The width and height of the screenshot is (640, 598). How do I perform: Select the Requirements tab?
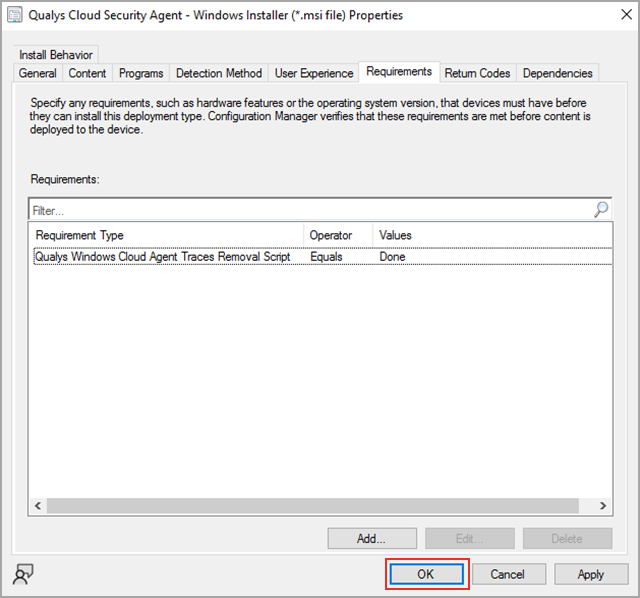click(x=399, y=71)
